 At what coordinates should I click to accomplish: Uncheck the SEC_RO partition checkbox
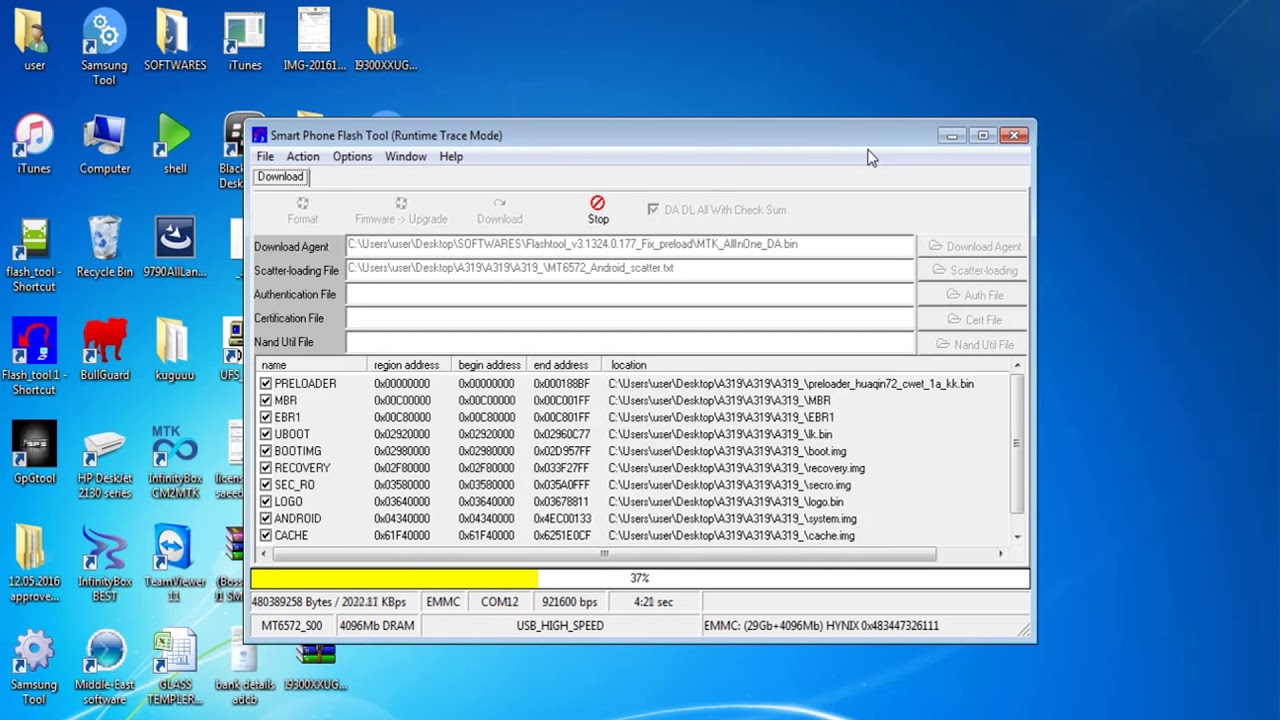tap(265, 485)
